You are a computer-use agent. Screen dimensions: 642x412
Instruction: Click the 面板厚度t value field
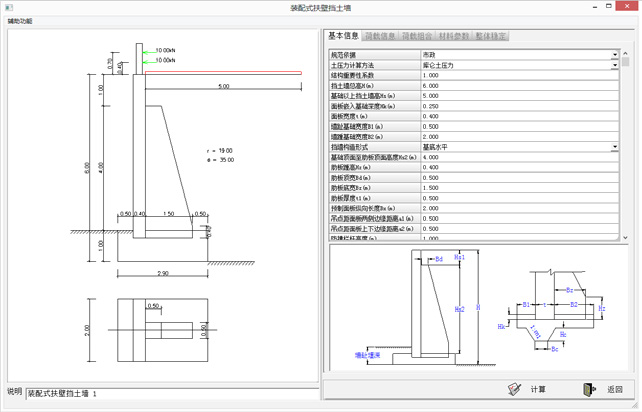[x=520, y=116]
